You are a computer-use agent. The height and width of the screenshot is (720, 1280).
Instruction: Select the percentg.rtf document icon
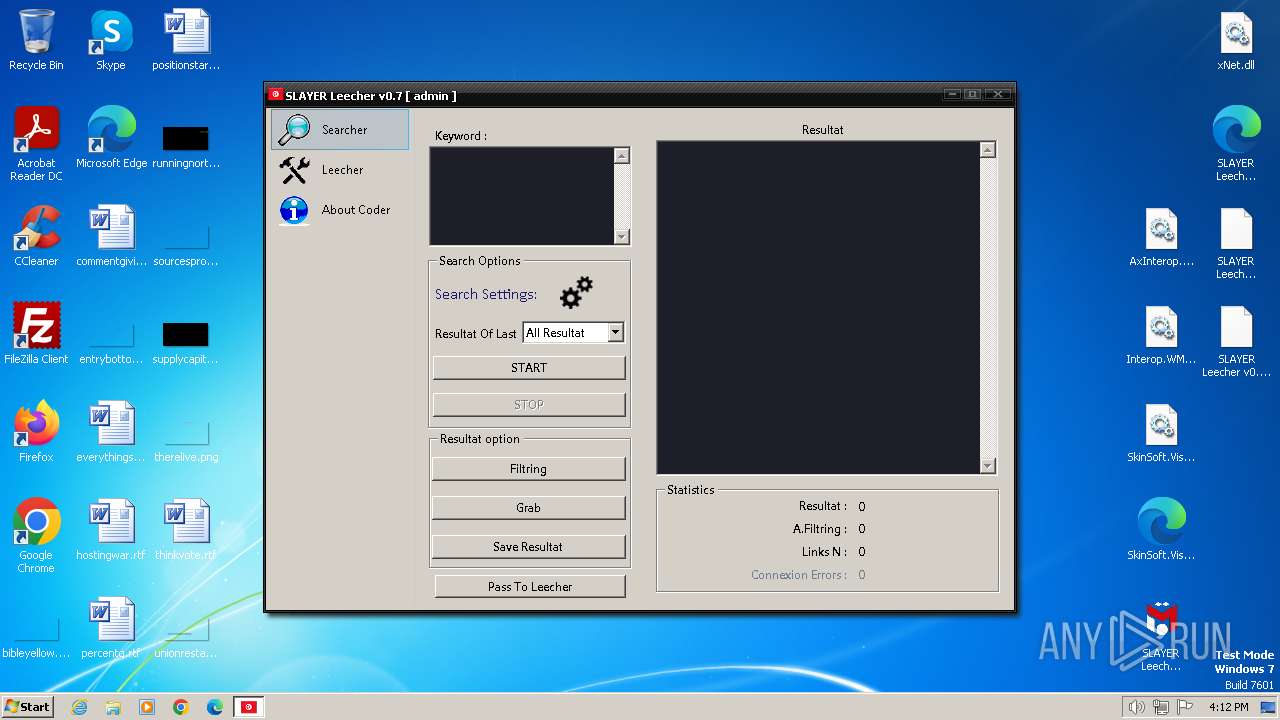(x=111, y=628)
